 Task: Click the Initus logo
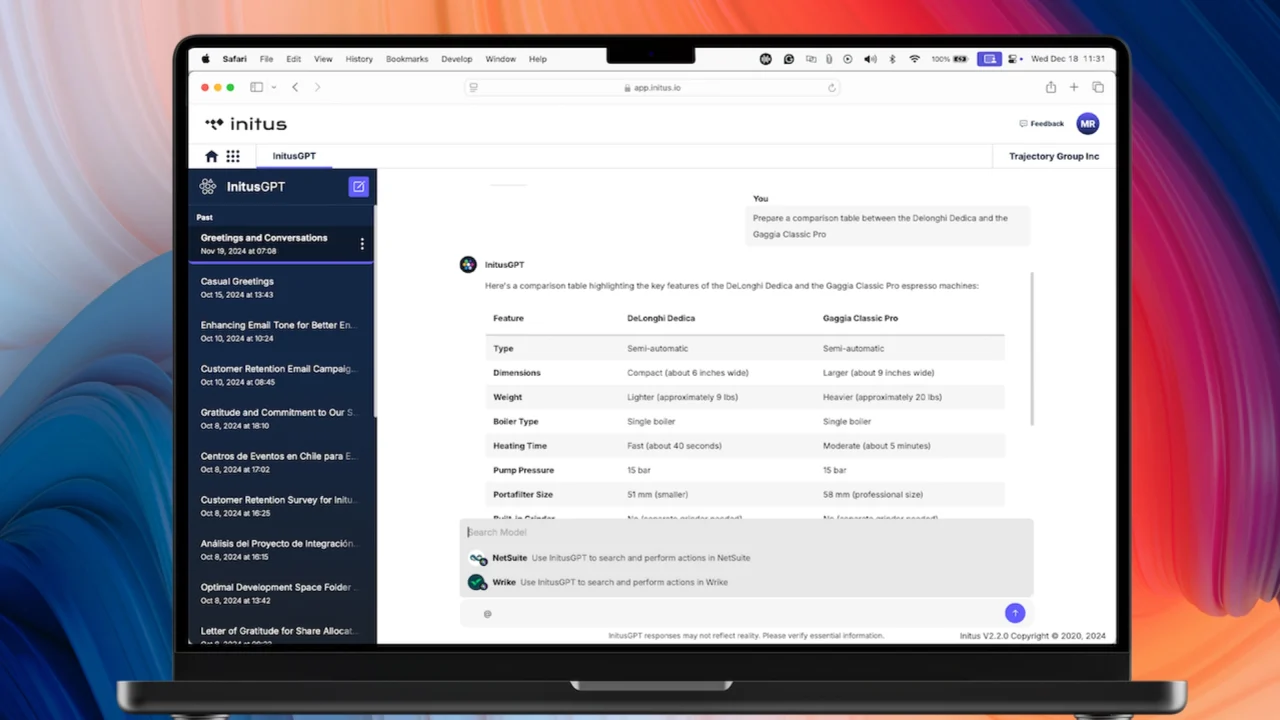click(x=246, y=124)
